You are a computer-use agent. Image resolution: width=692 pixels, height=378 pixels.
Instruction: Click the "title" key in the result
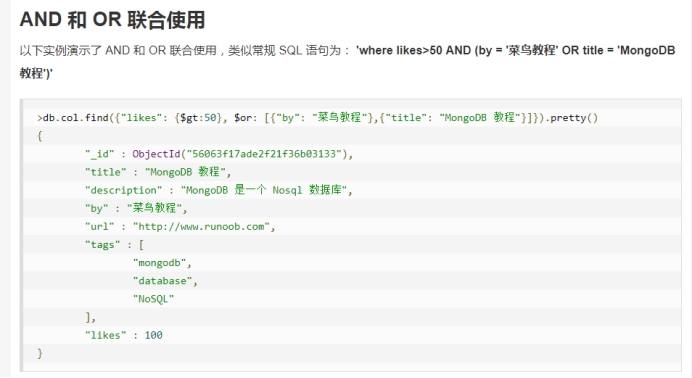tap(105, 172)
